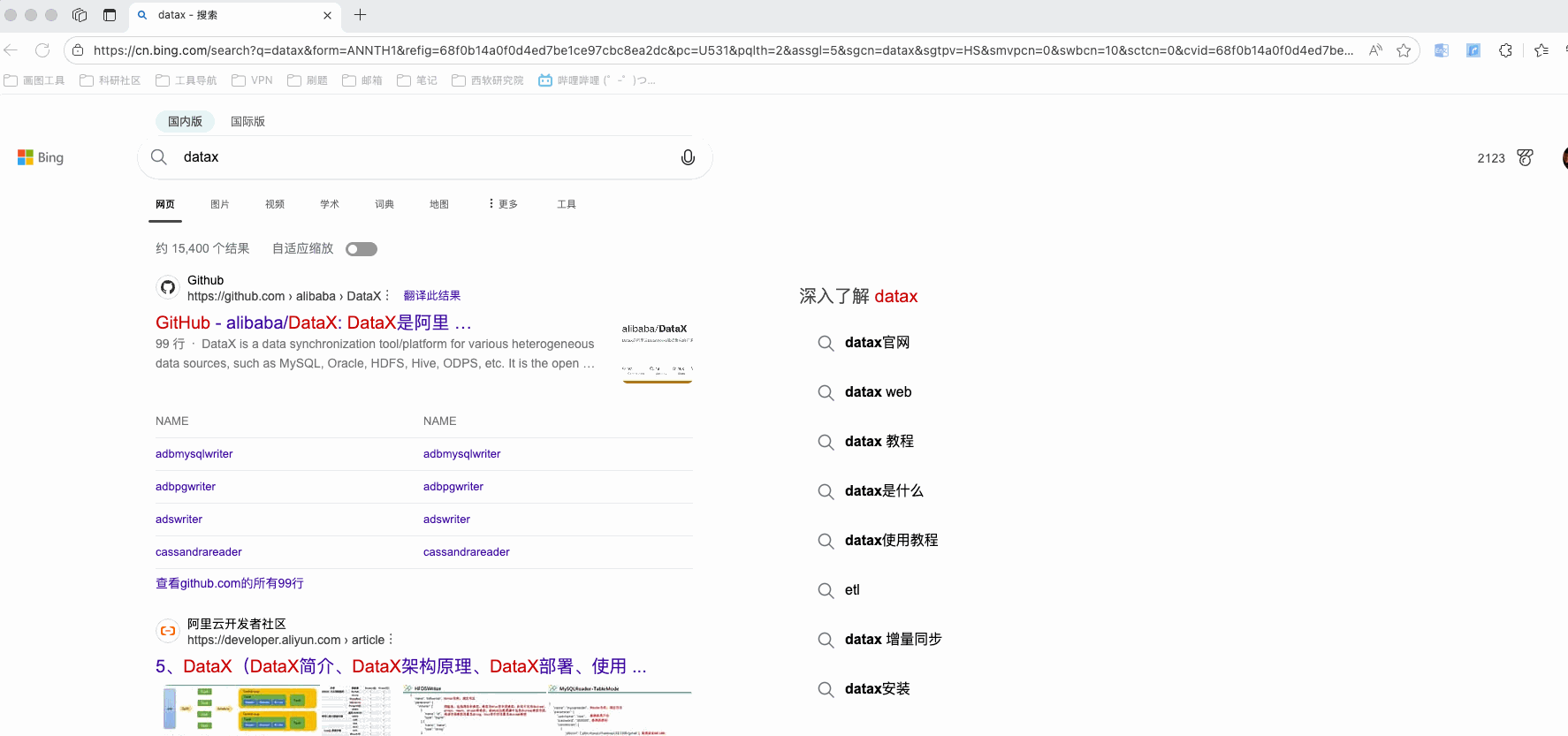
Task: Search related query datax 教程
Action: click(x=879, y=442)
